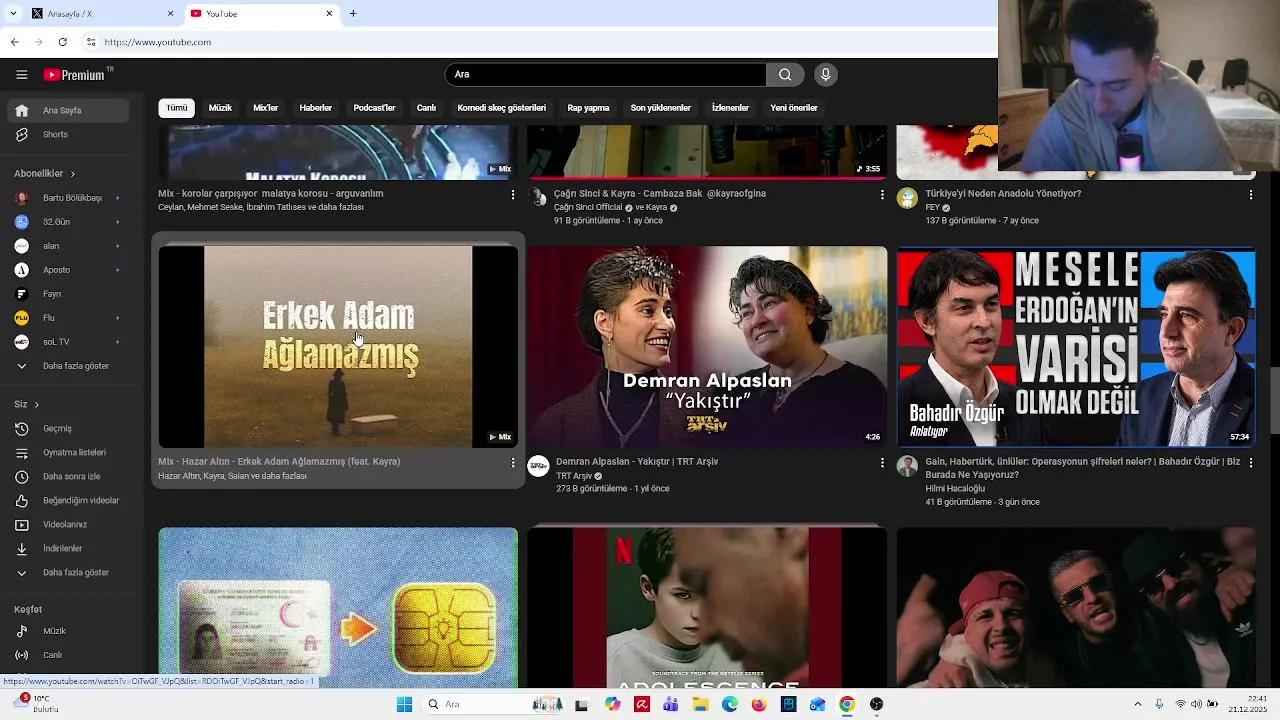Open Hilmi Hacaloğlu channel link
The height and width of the screenshot is (720, 1280).
click(955, 489)
